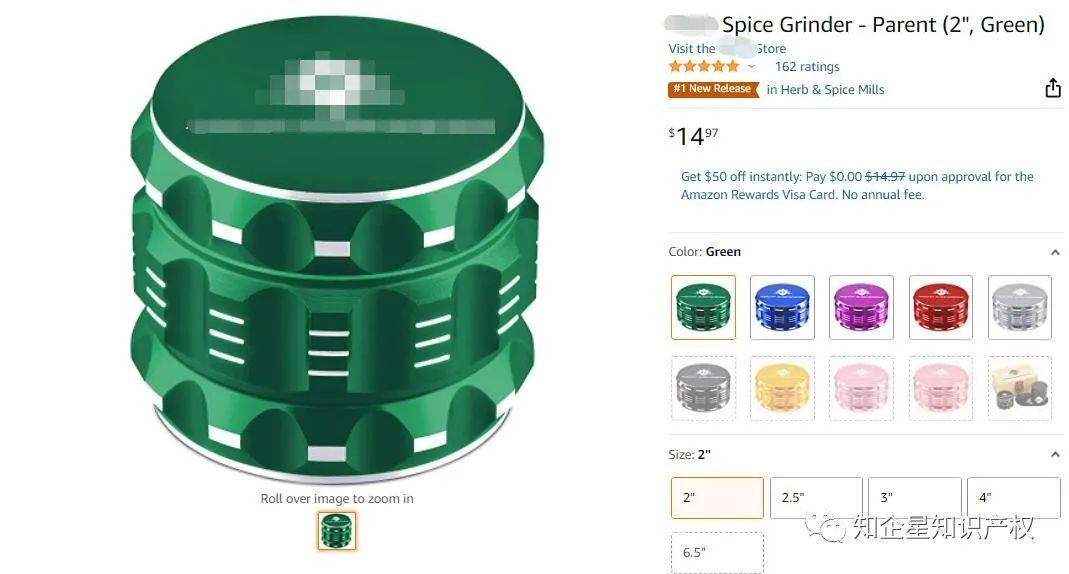This screenshot has height=574, width=1069.
Task: Open the star rating breakdown arrow
Action: (751, 67)
